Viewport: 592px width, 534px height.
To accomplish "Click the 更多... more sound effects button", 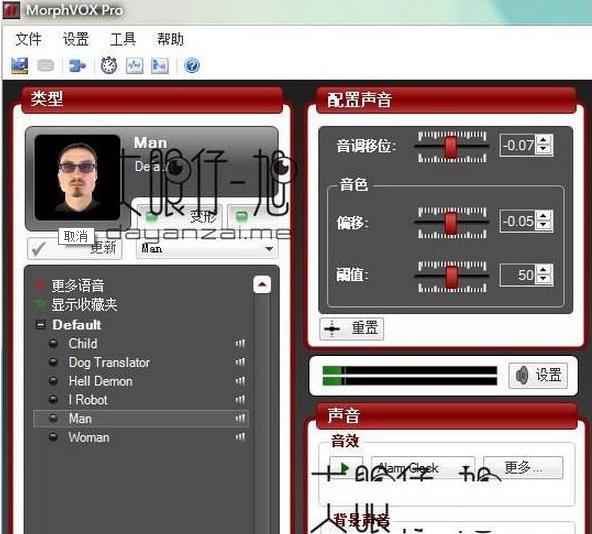I will [523, 468].
